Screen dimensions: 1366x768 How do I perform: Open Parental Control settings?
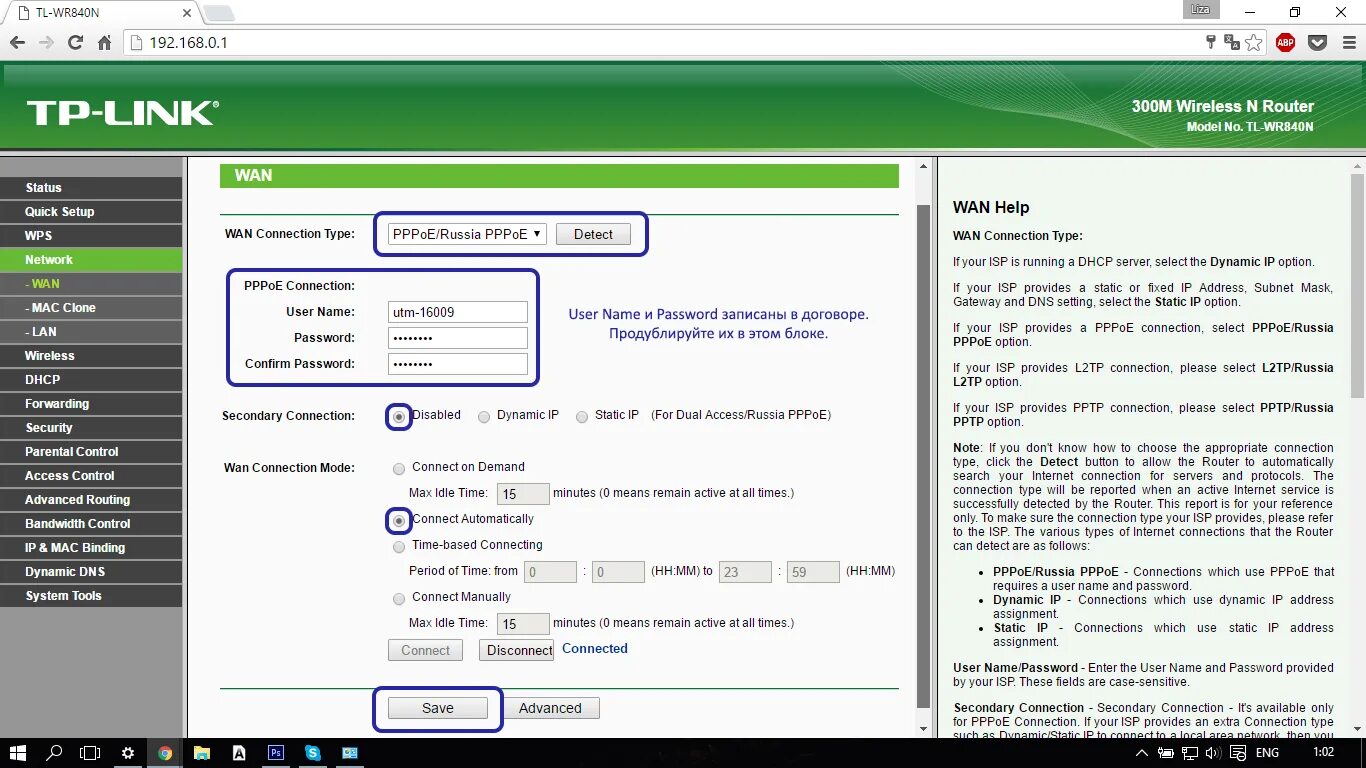91,452
